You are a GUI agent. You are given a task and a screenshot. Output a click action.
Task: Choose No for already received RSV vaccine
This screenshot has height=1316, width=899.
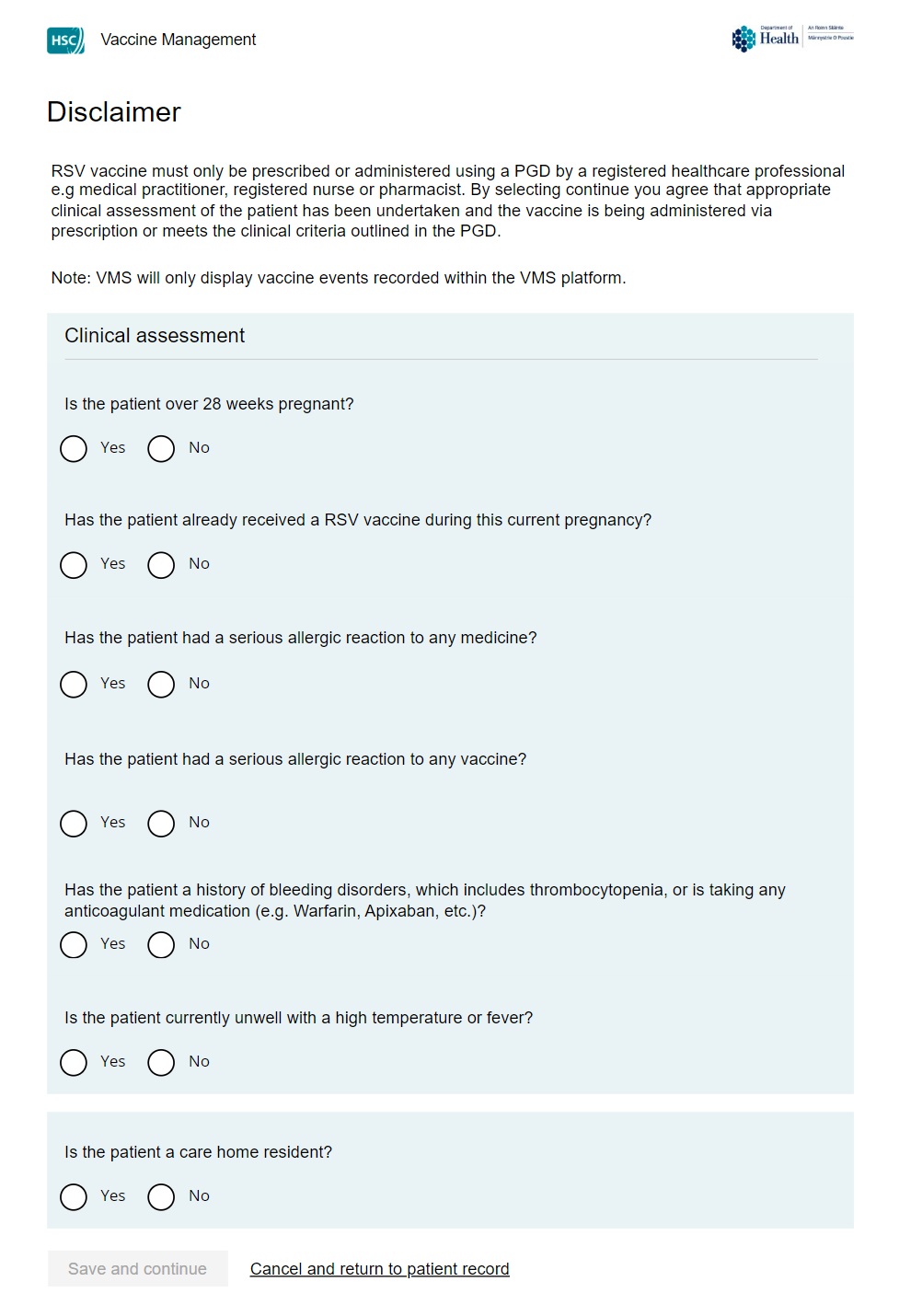click(x=161, y=565)
